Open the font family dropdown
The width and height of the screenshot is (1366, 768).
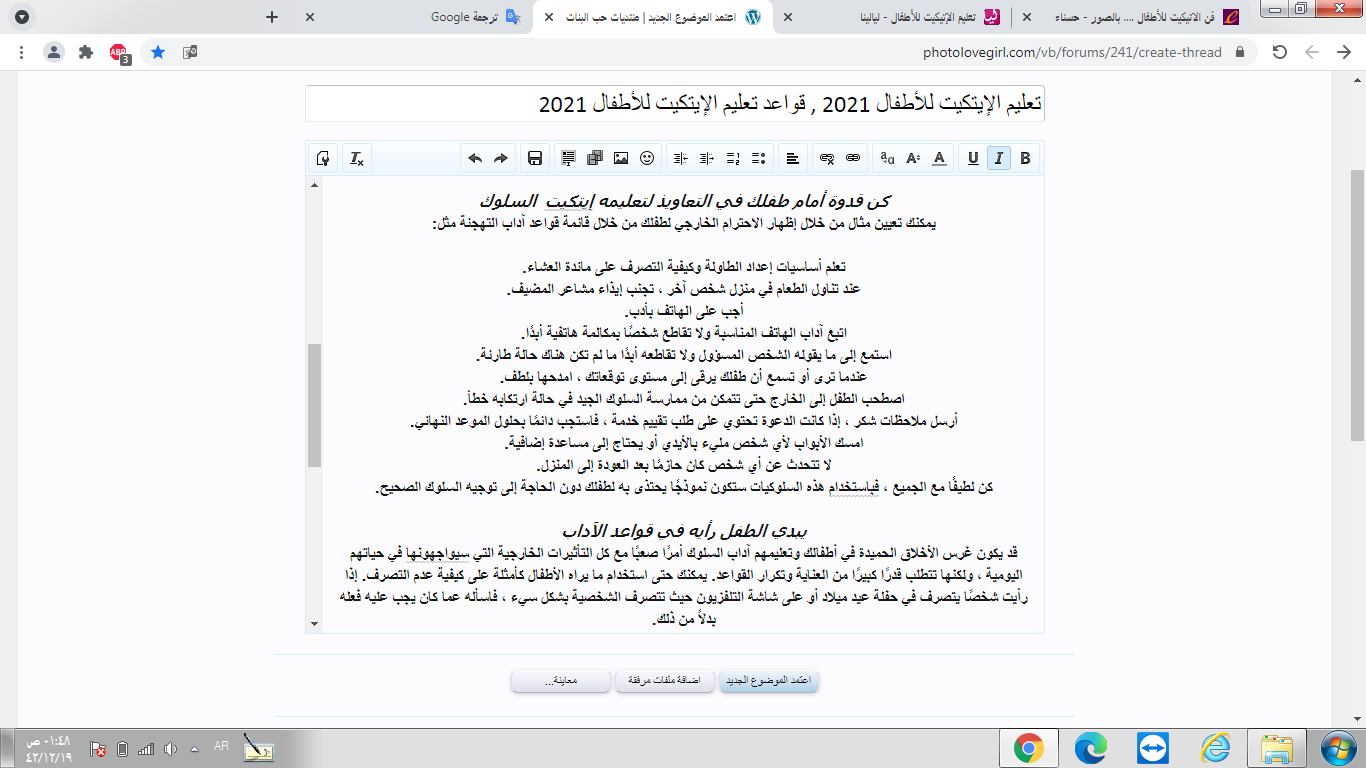[x=887, y=158]
